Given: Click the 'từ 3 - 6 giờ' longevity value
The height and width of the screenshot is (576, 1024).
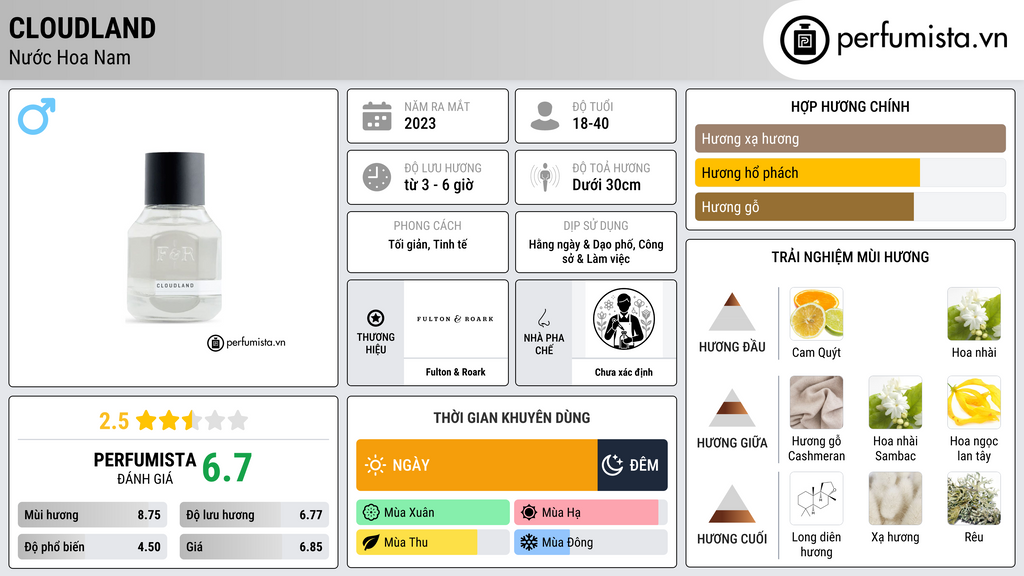Looking at the screenshot, I should [438, 185].
